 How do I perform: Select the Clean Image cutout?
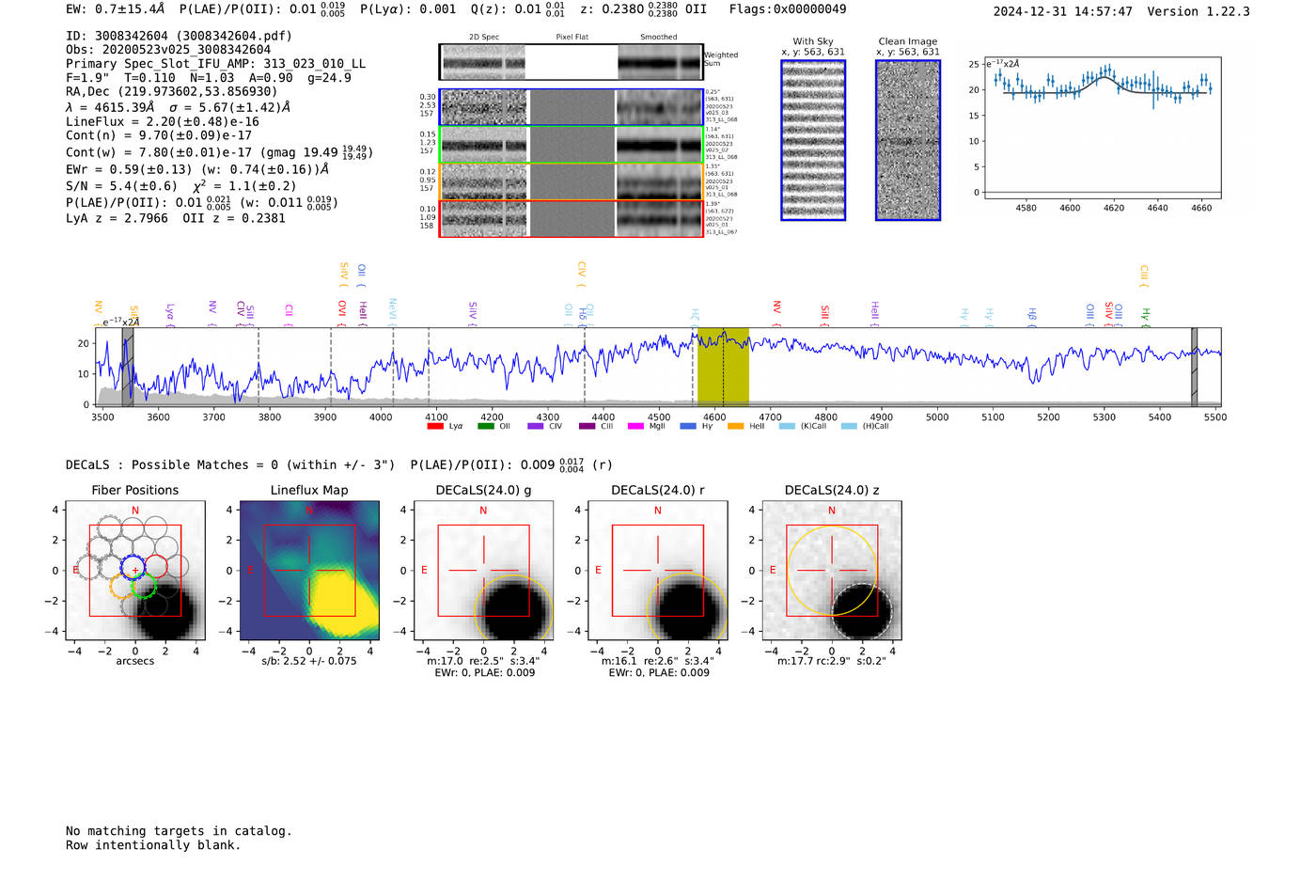pyautogui.click(x=907, y=140)
